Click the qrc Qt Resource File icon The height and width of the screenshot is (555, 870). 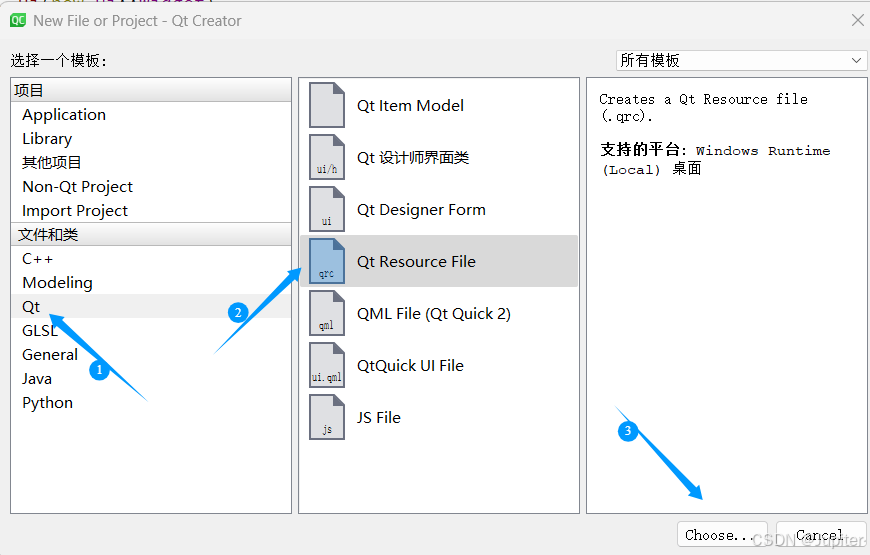coord(327,261)
